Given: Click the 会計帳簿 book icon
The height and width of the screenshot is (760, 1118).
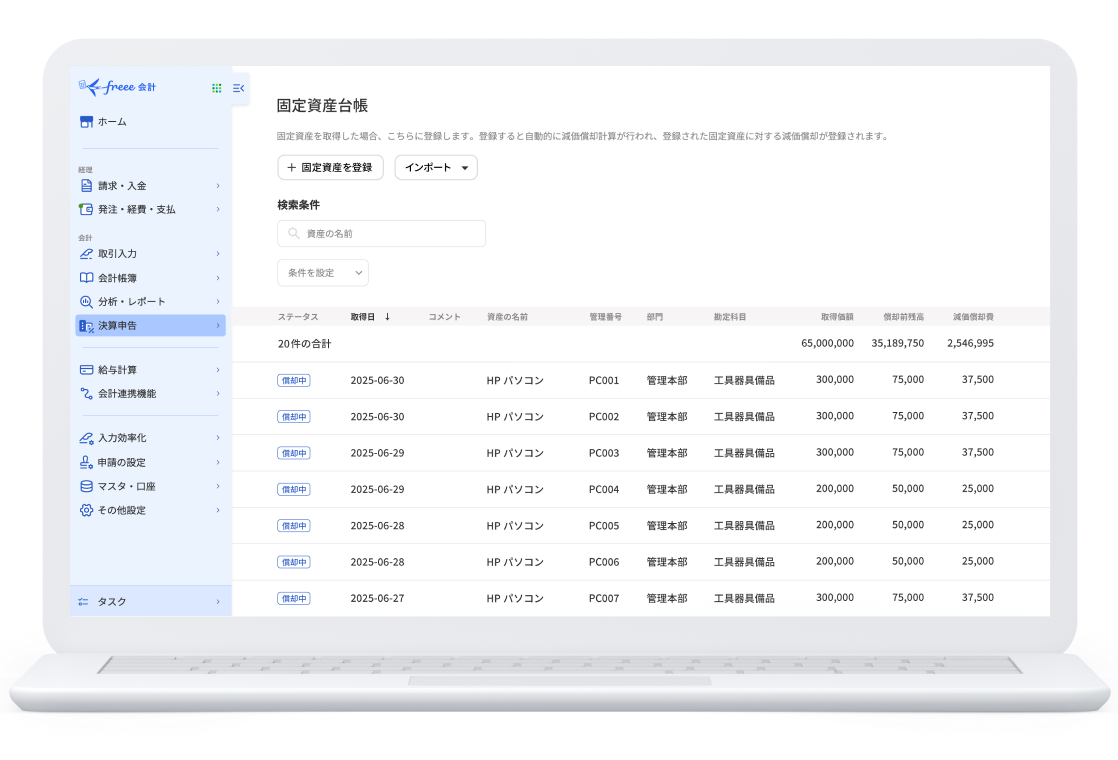Looking at the screenshot, I should 86,278.
